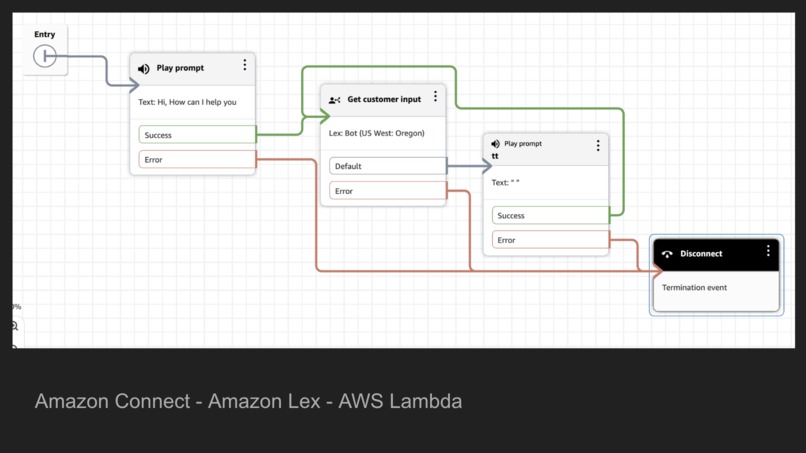Image resolution: width=806 pixels, height=453 pixels.
Task: Select Error branch of tt Play prompt
Action: click(x=551, y=240)
